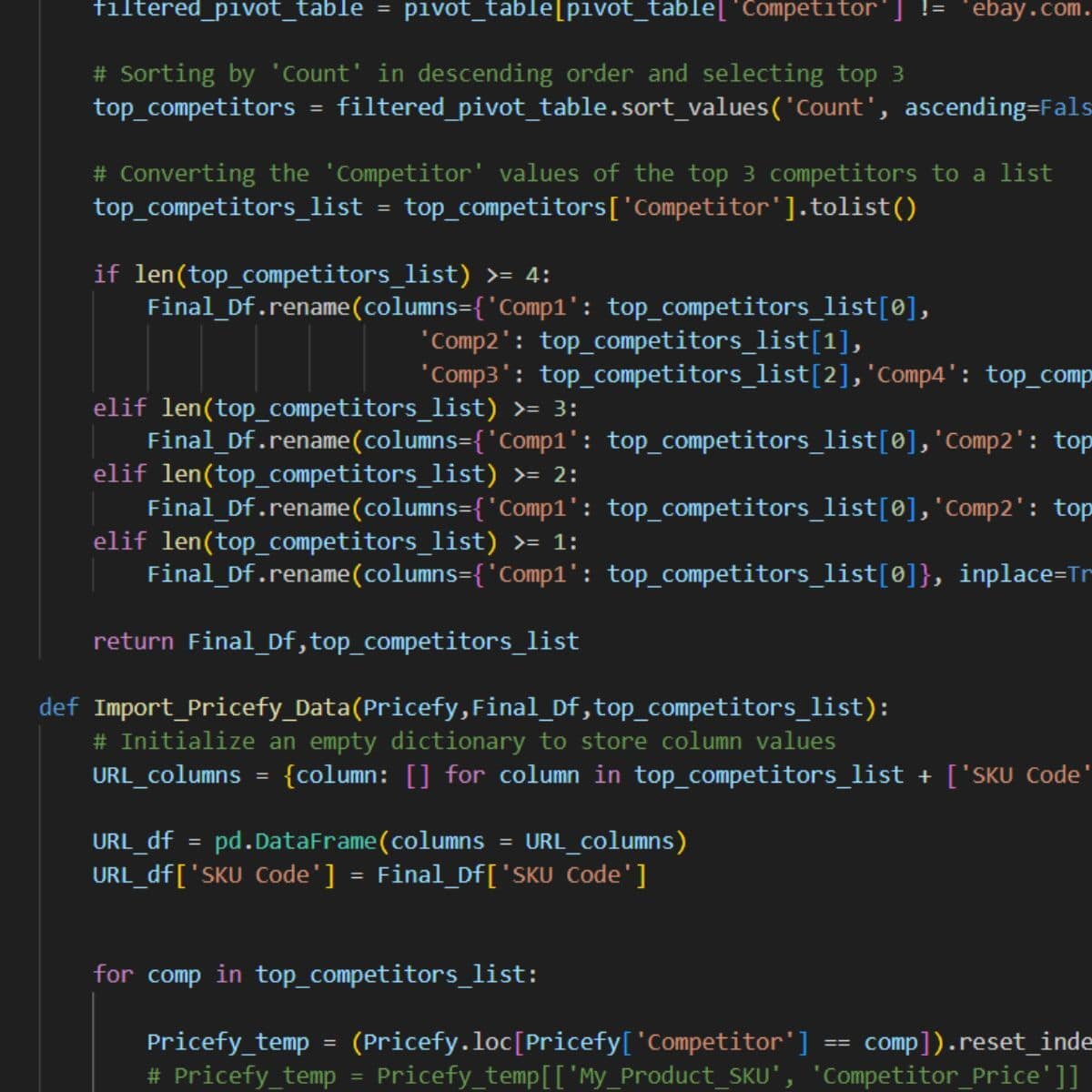Click the 'return' keyword
The image size is (1092, 1092).
133,642
